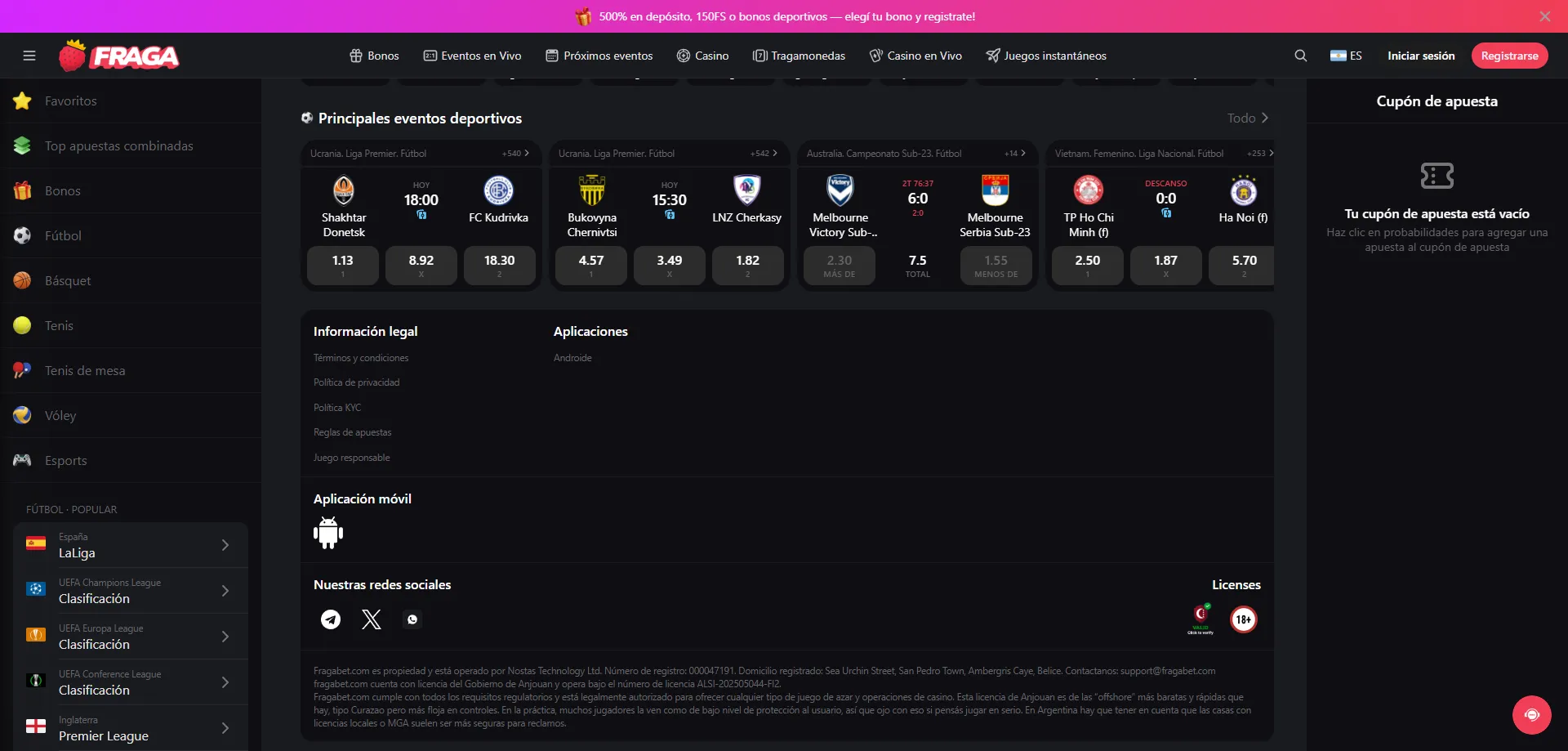Expand the +542 markets for Bukovyna match
Image resolution: width=1568 pixels, height=751 pixels.
764,154
